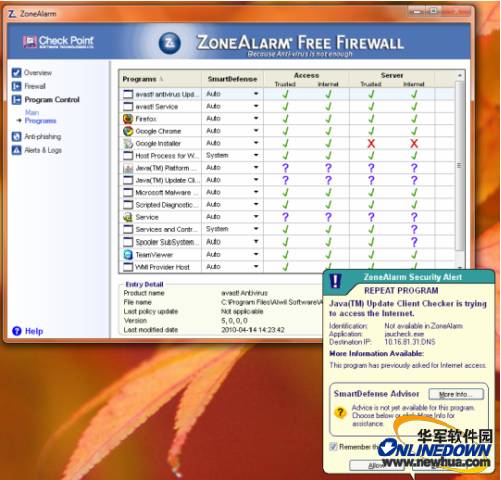501x480 pixels.
Task: Open SmartDefense dropdown for TeamViewer
Action: pos(256,254)
